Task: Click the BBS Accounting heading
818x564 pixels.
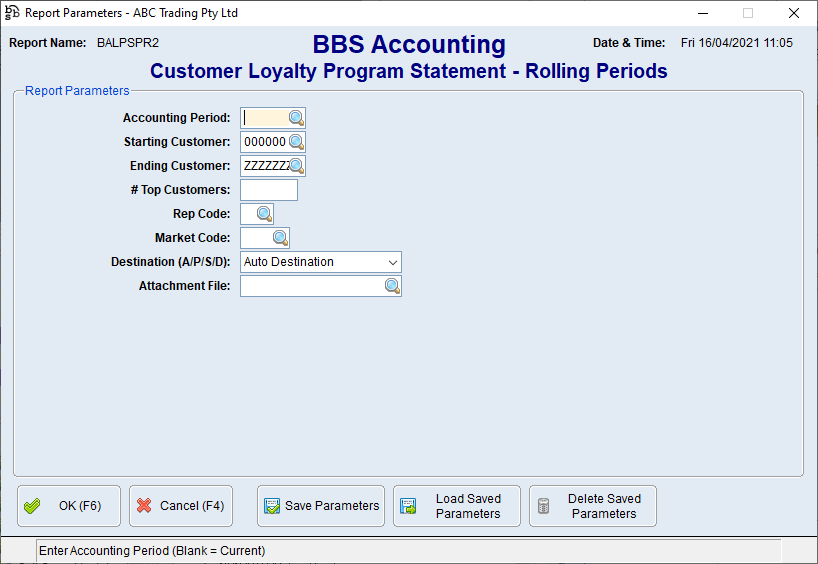Action: tap(409, 44)
